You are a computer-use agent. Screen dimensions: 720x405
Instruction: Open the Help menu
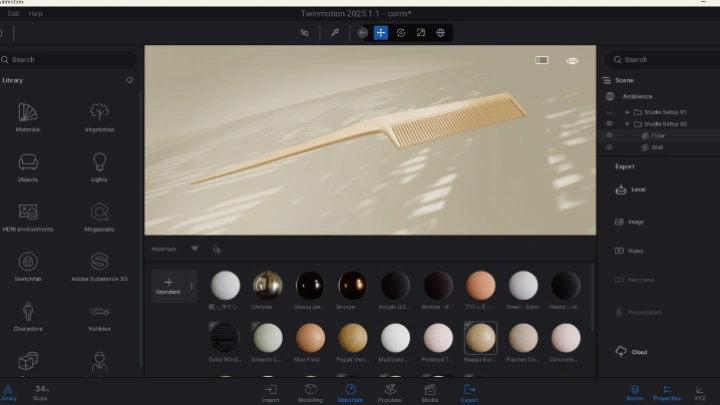pyautogui.click(x=36, y=14)
